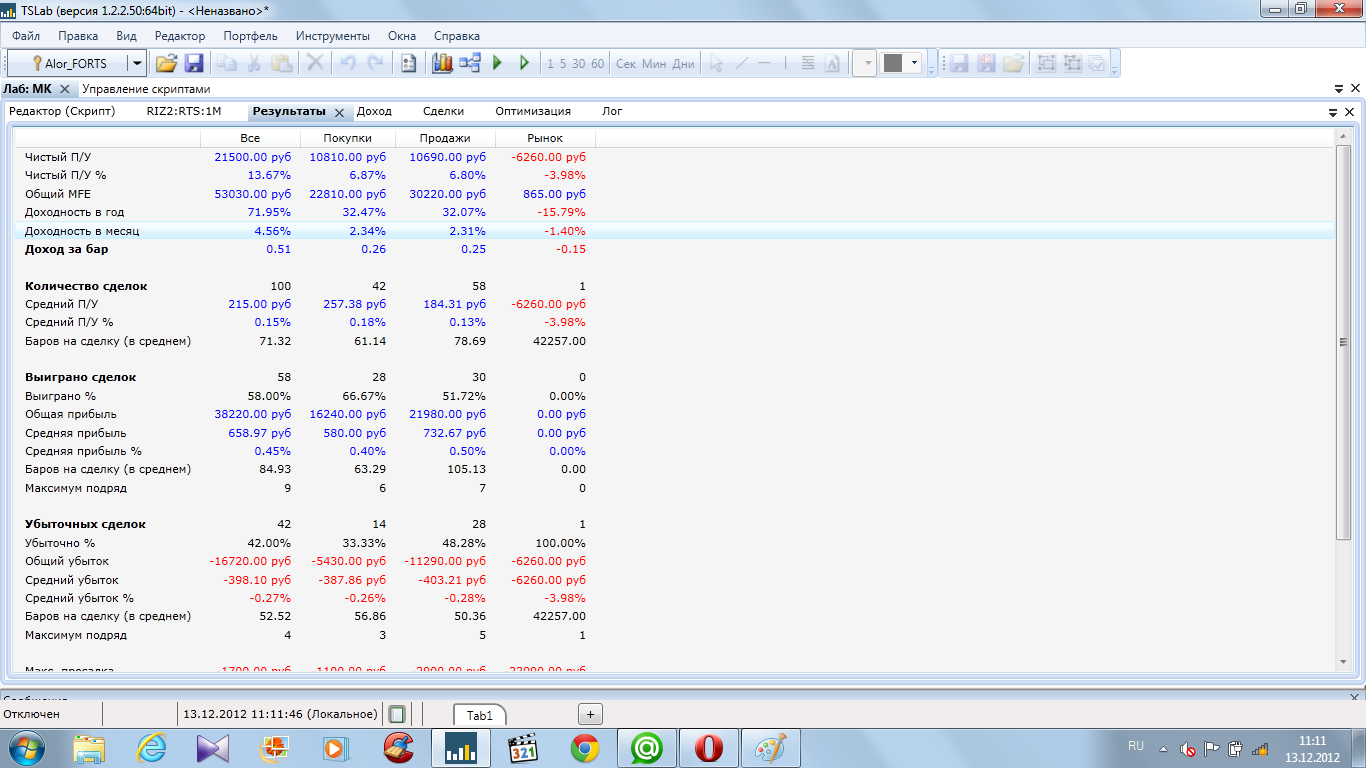Open Google Chrome from the taskbar
The height and width of the screenshot is (768, 1366).
tap(585, 747)
